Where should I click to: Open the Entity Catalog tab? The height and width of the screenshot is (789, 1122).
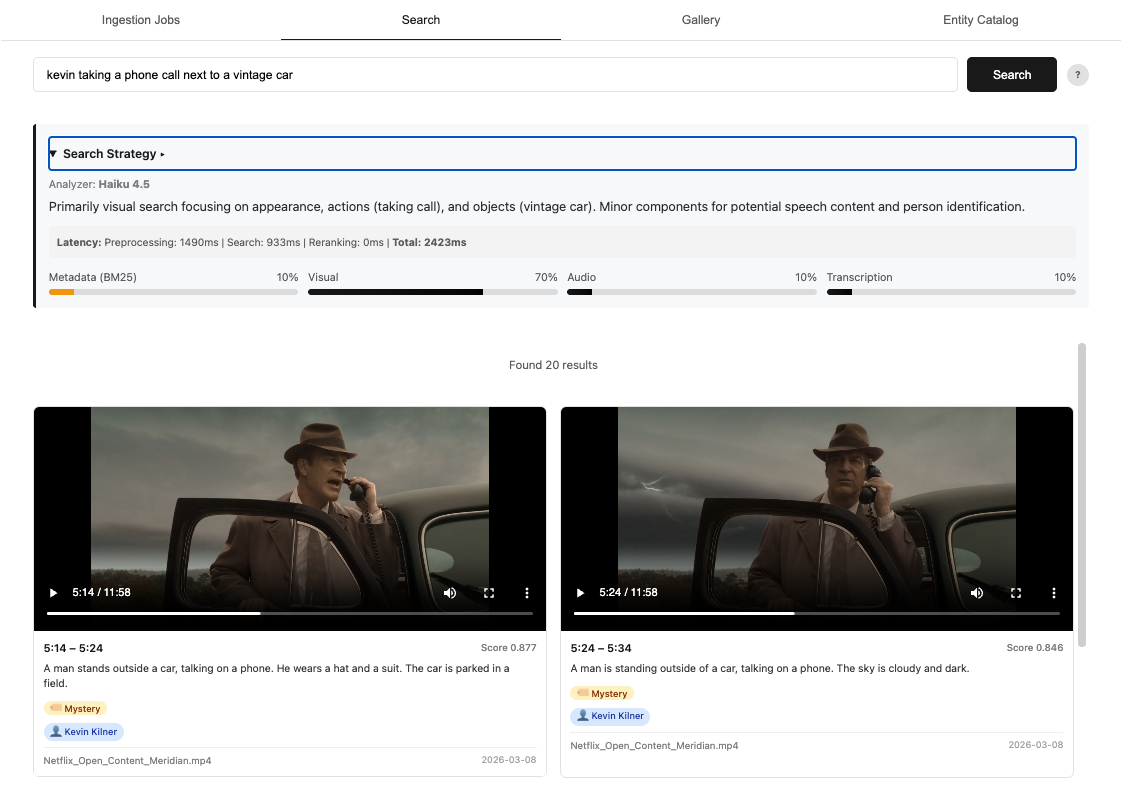click(x=980, y=20)
